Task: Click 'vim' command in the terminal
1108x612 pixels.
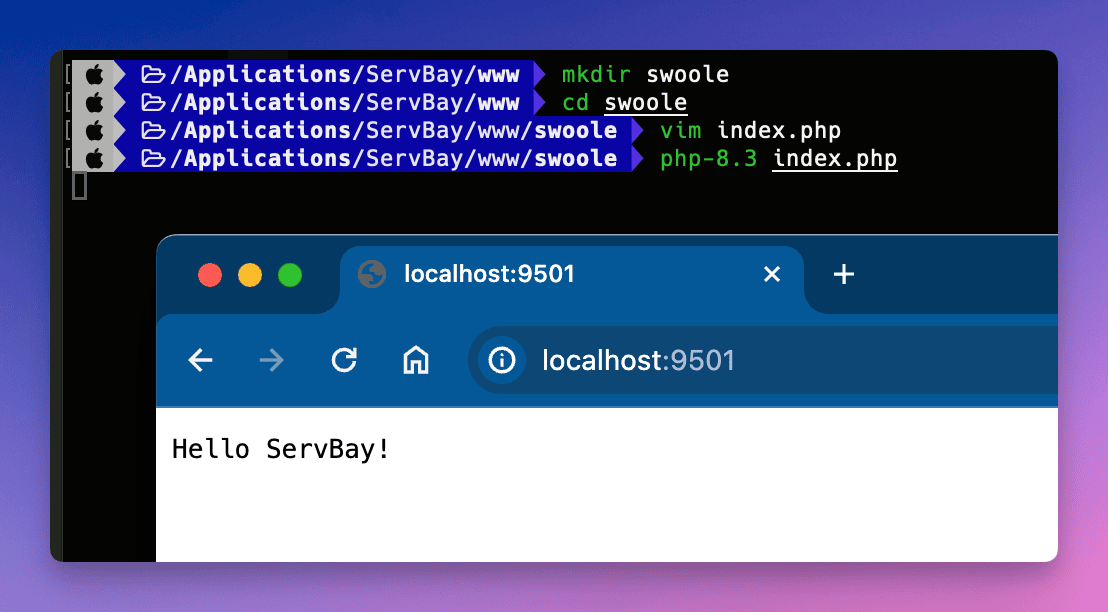Action: coord(680,131)
